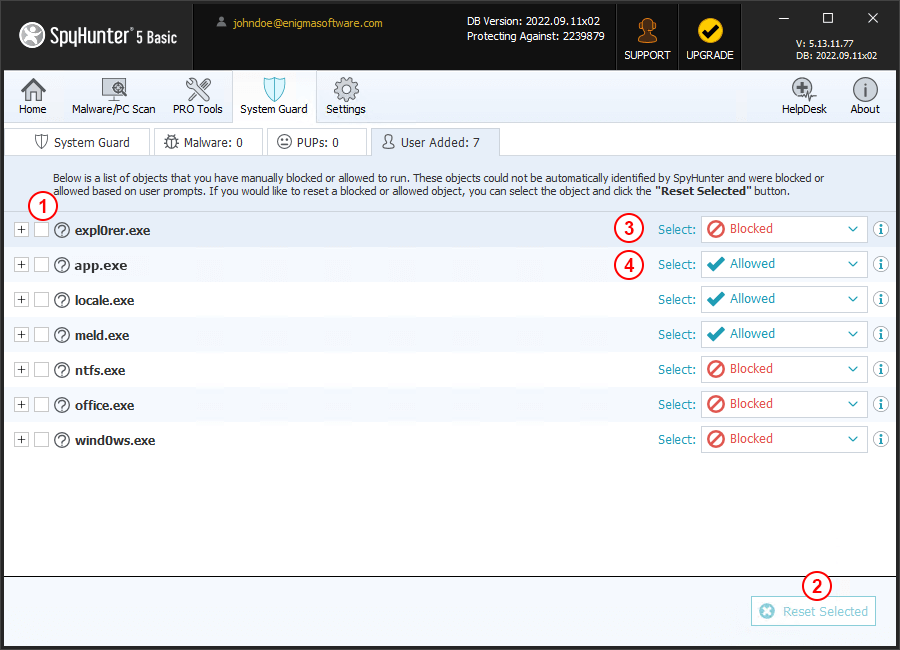This screenshot has width=900, height=650.
Task: Switch to the Malware tab
Action: [207, 142]
